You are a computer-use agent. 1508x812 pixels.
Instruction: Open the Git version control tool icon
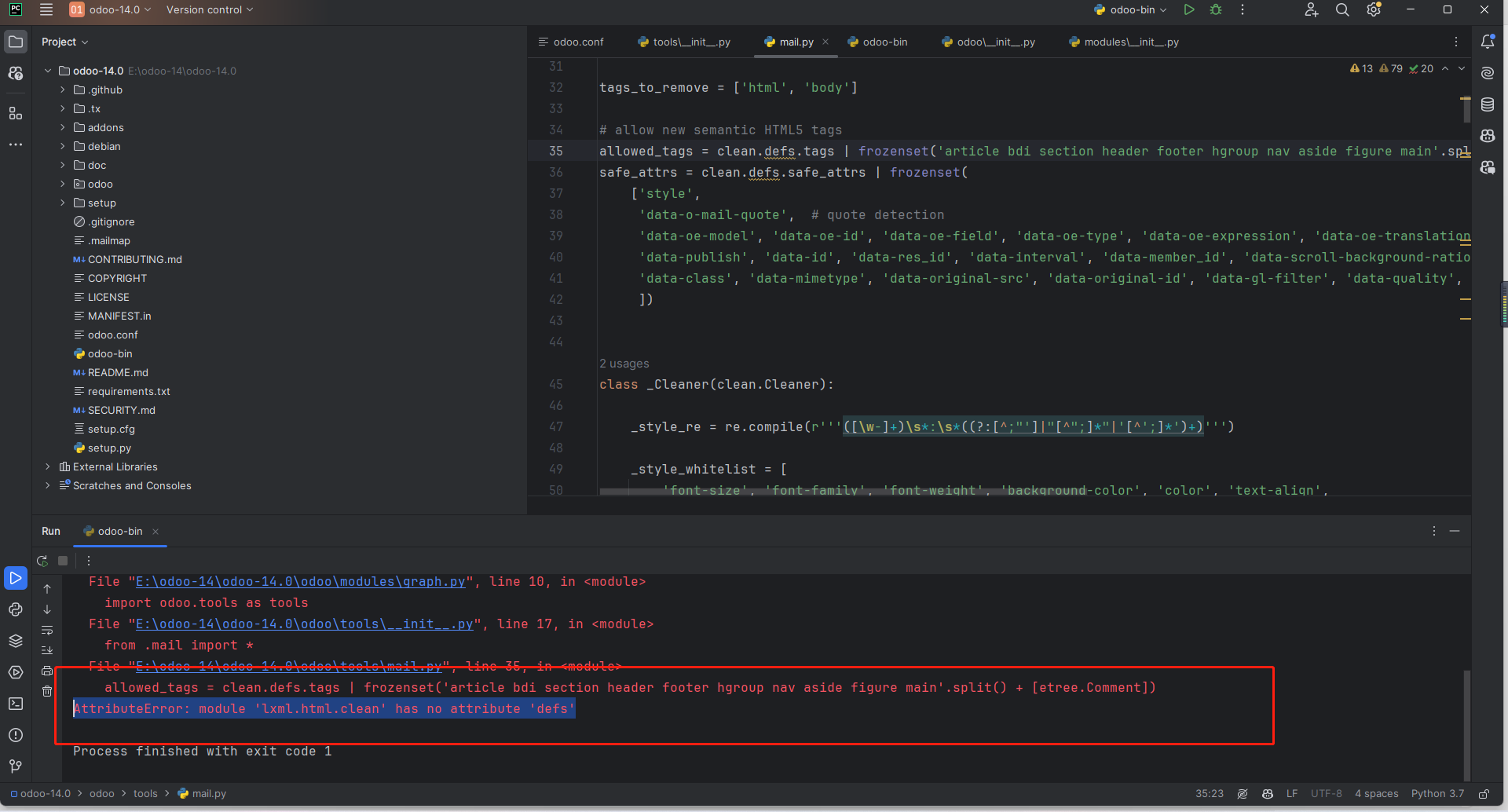click(16, 766)
